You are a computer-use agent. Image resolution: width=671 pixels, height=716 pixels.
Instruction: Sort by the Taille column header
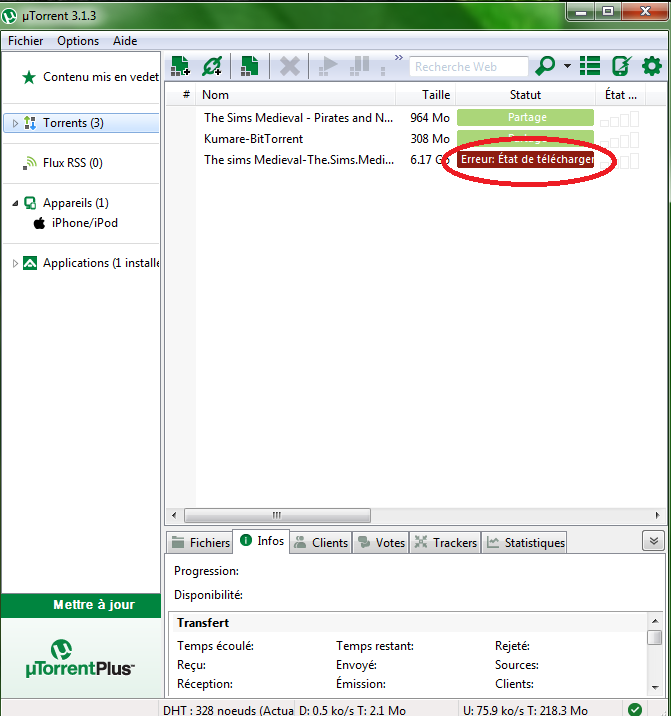[x=426, y=95]
